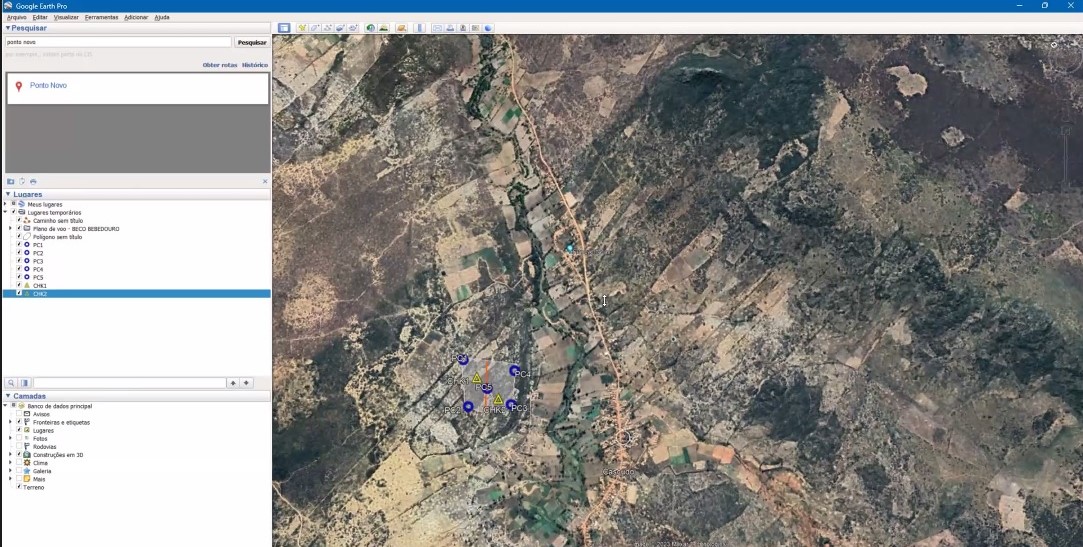
Task: Click the blue globe toolbar icon
Action: (488, 28)
